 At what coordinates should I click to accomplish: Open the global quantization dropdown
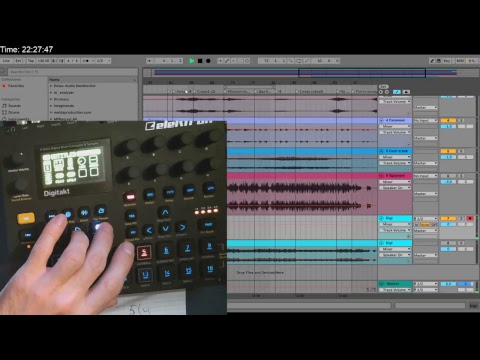click(x=103, y=61)
